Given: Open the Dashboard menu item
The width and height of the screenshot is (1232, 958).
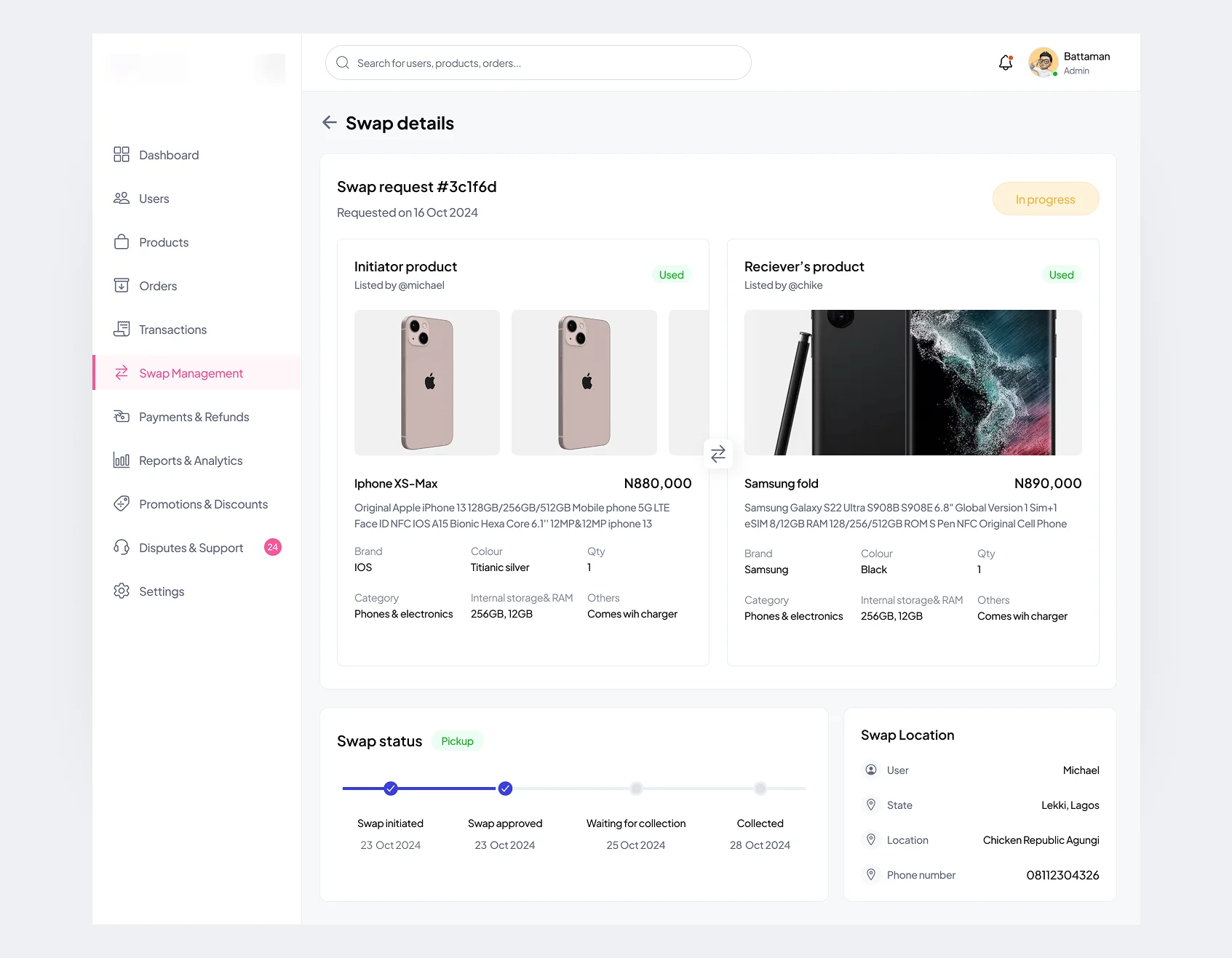Looking at the screenshot, I should pos(197,155).
